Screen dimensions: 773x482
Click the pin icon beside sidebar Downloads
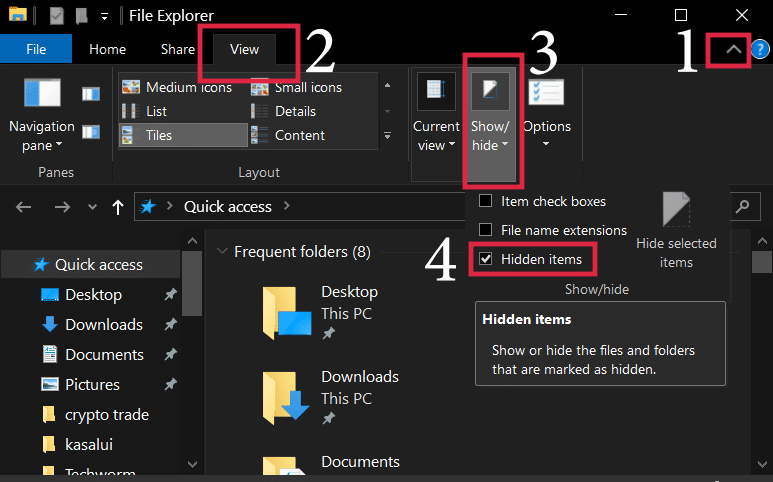point(171,325)
